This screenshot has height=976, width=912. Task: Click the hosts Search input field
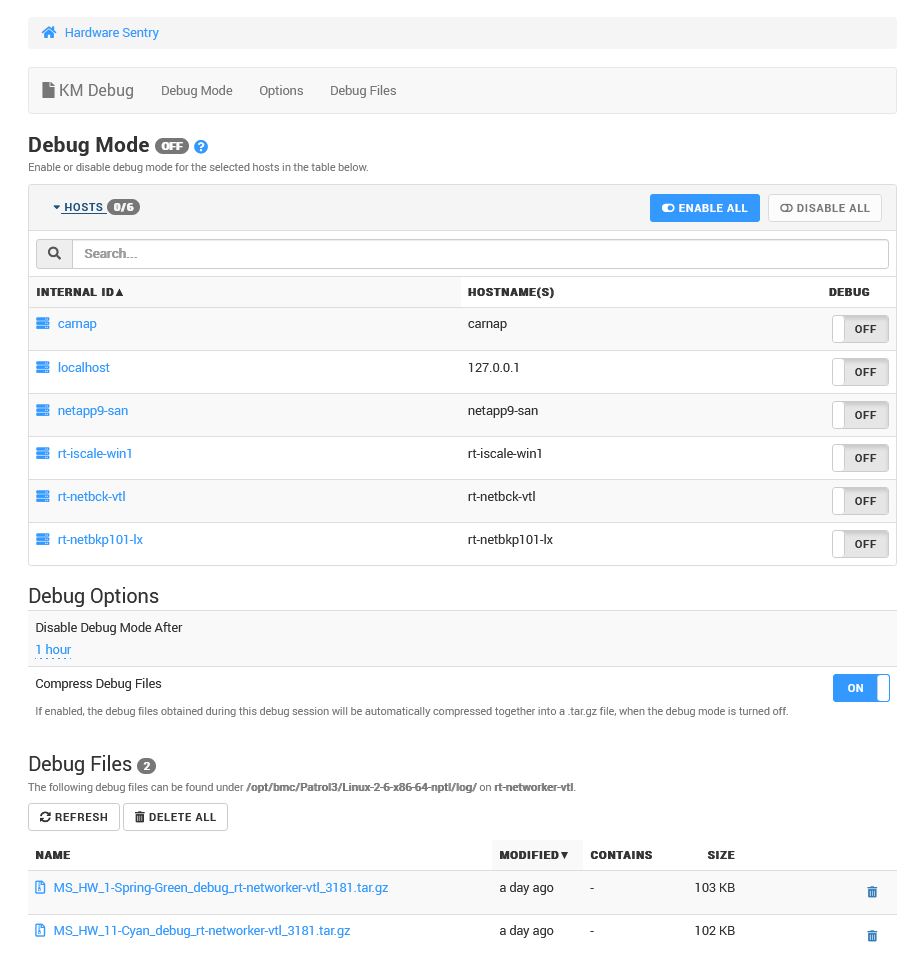(x=480, y=254)
